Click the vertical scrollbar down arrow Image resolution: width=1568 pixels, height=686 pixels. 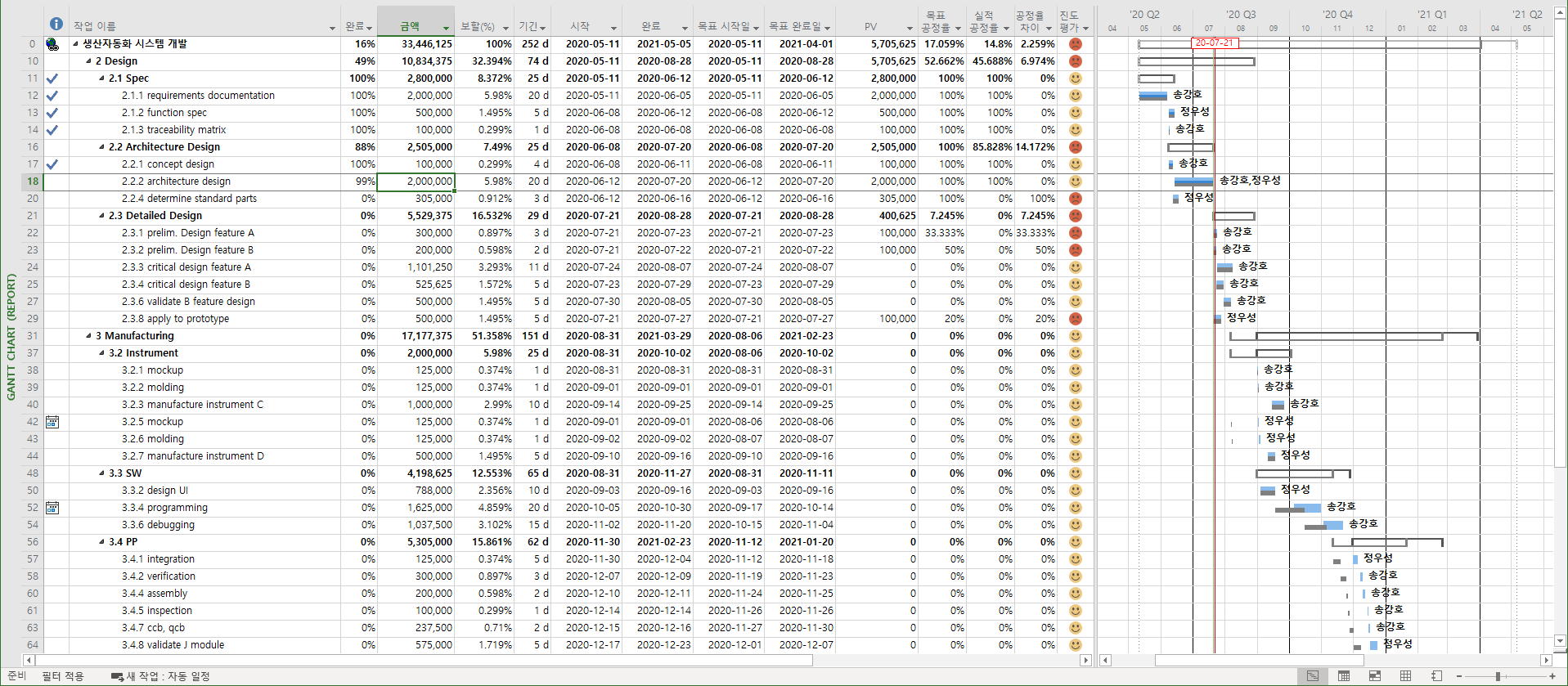[x=1560, y=642]
